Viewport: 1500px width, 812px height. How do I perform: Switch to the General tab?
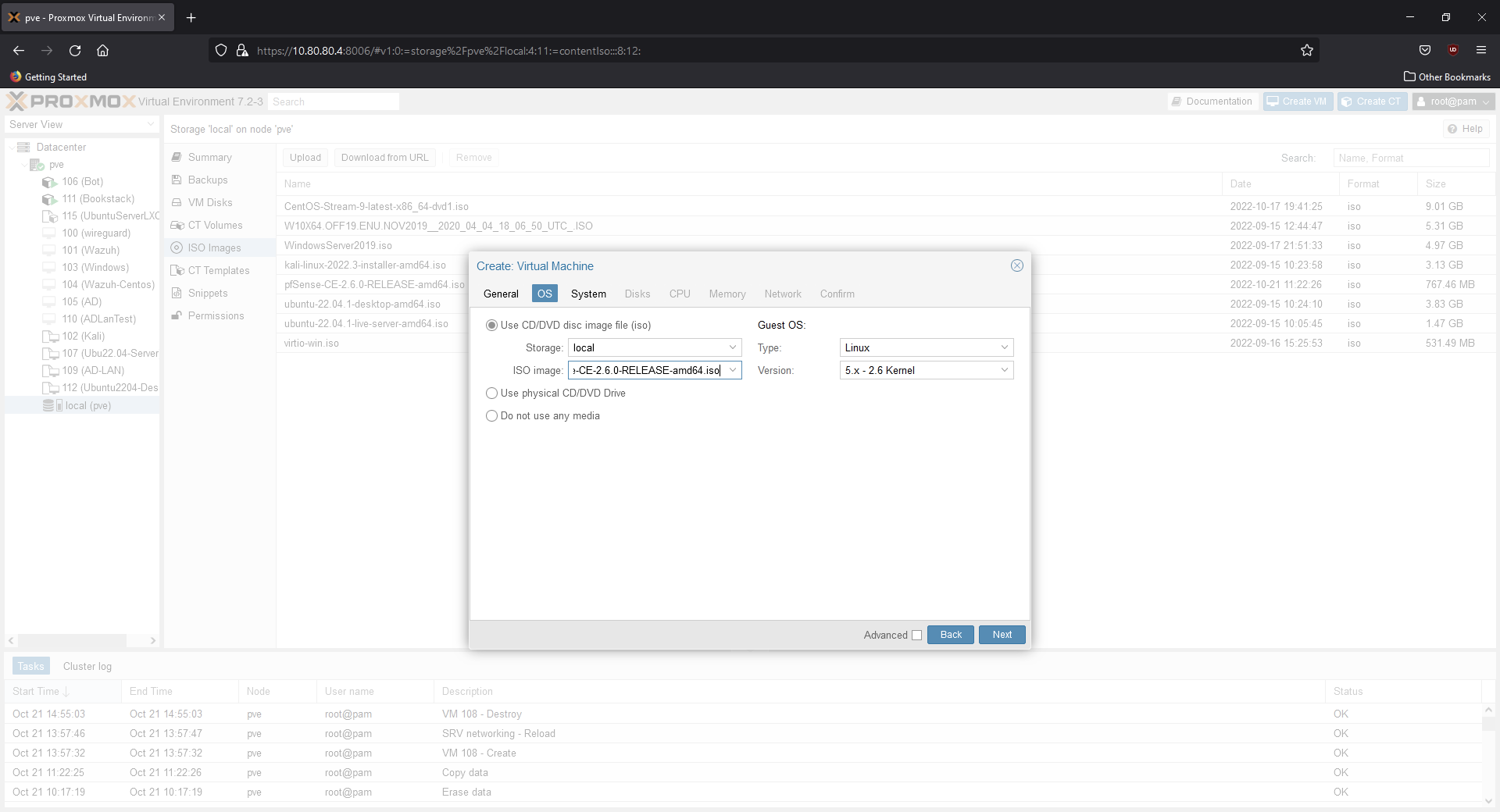(x=501, y=294)
